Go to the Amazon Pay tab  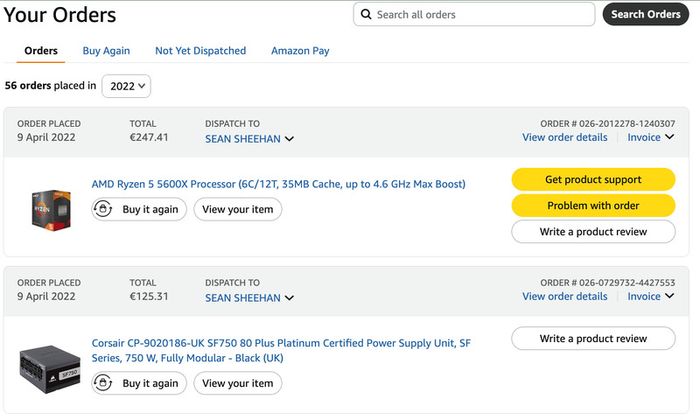tap(300, 51)
